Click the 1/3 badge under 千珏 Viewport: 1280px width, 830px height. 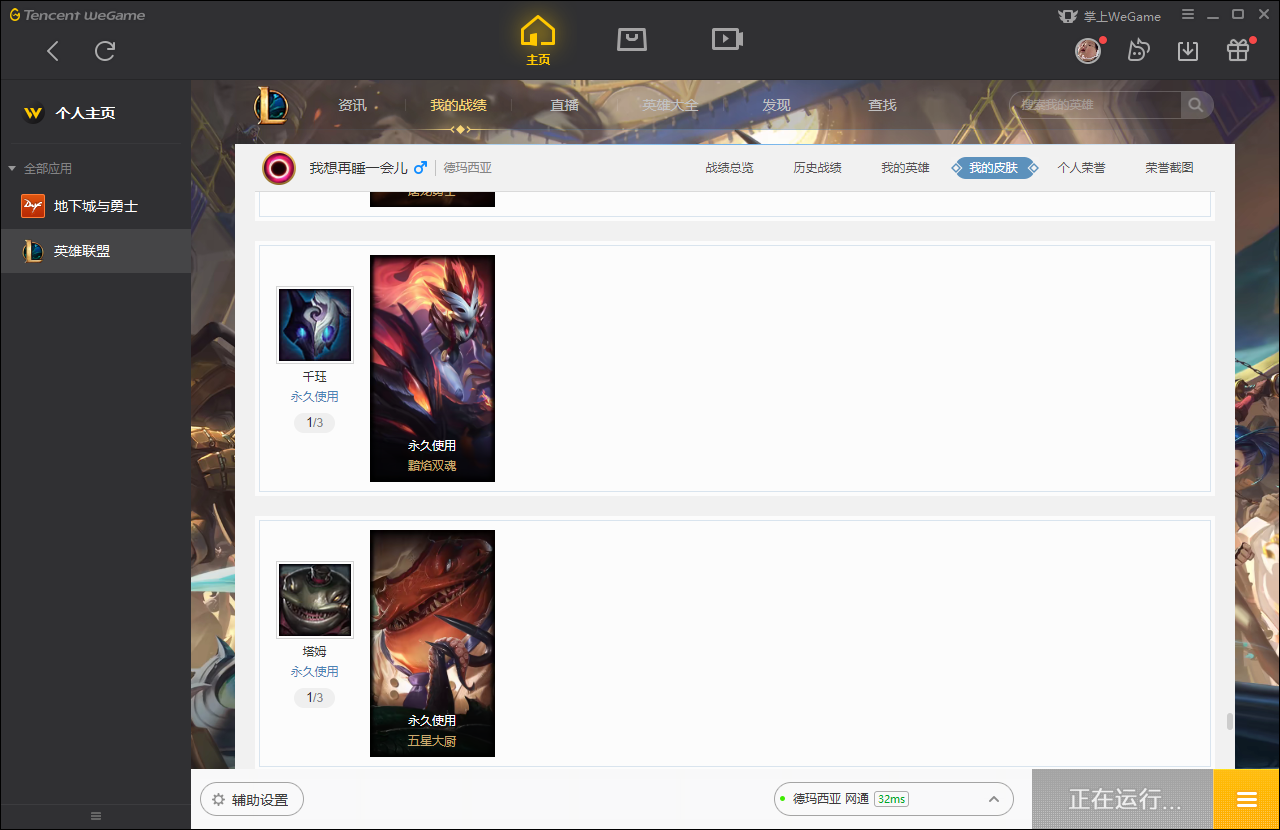click(315, 423)
